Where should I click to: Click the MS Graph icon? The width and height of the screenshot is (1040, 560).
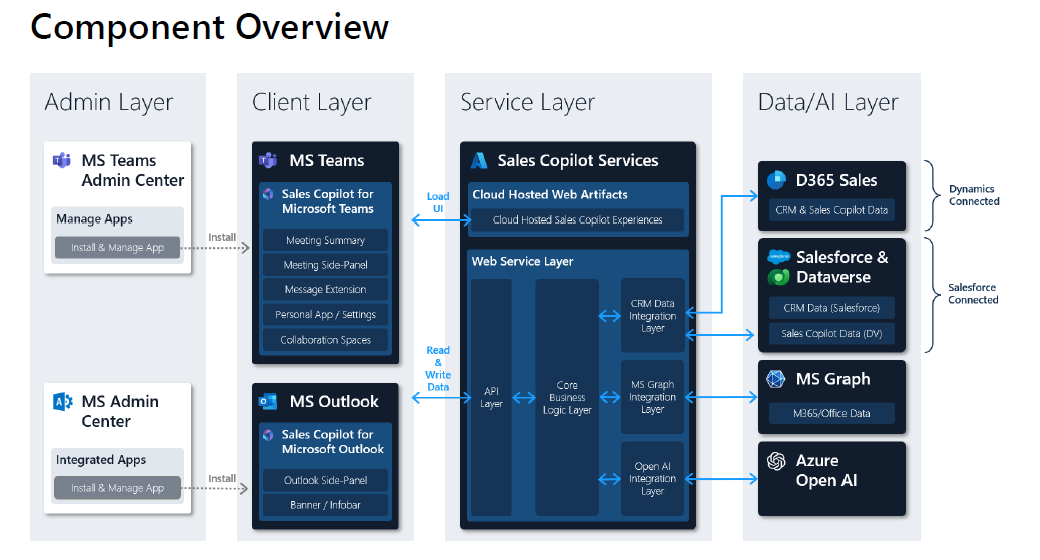pyautogui.click(x=775, y=379)
